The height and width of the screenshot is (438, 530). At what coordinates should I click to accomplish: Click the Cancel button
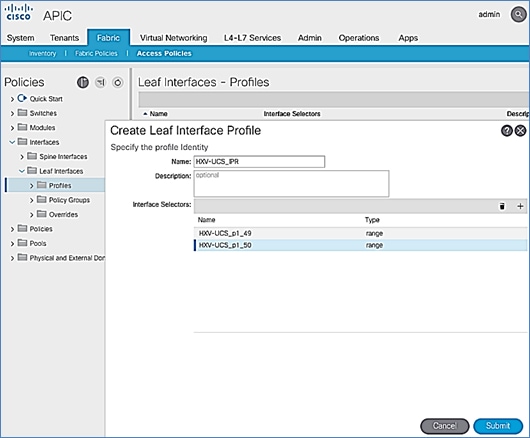pyautogui.click(x=445, y=426)
